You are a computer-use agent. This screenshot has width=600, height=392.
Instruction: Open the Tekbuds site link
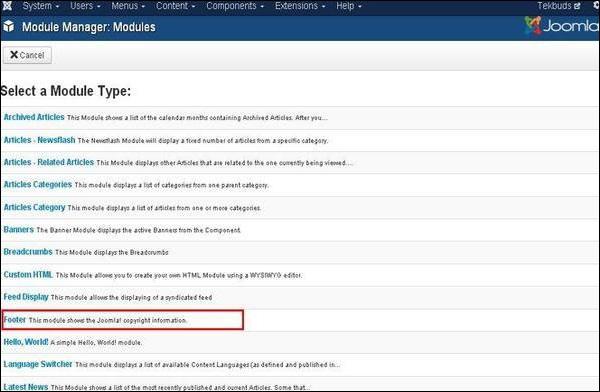(559, 6)
